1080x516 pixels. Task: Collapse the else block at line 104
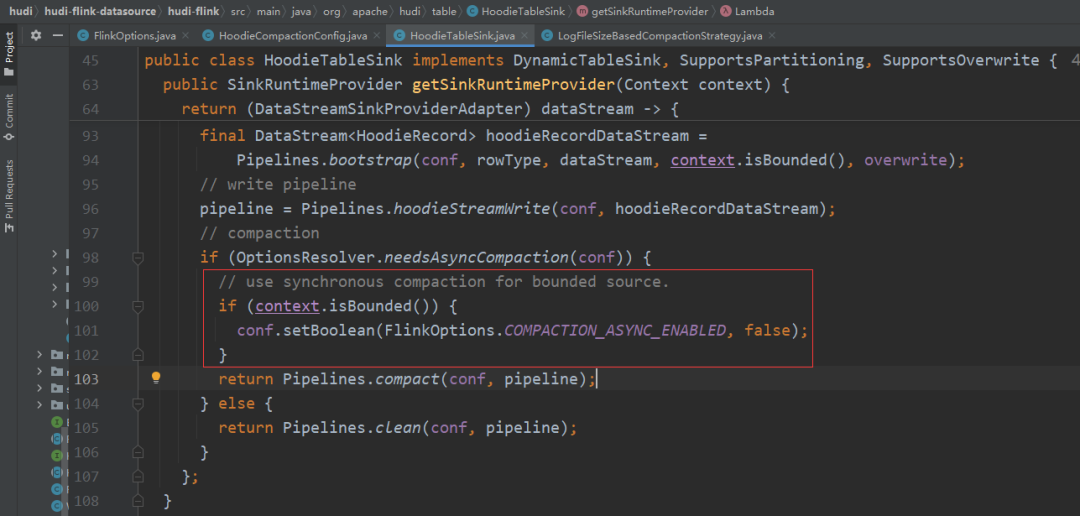point(138,403)
